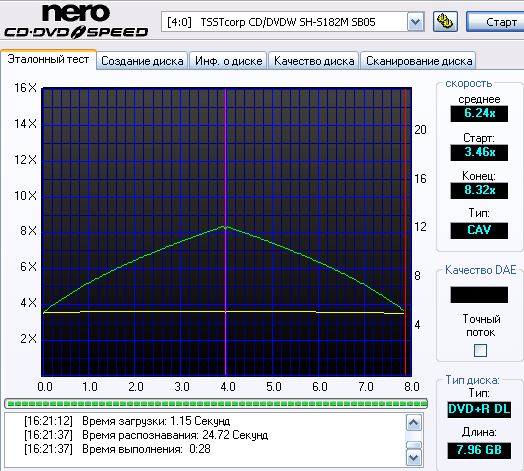Click the Время загрузки log entry

pyautogui.click(x=127, y=421)
